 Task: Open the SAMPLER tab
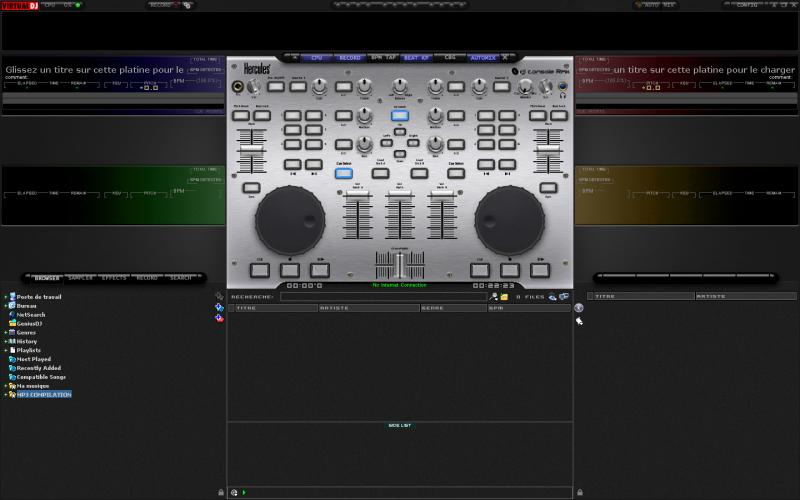[80, 277]
